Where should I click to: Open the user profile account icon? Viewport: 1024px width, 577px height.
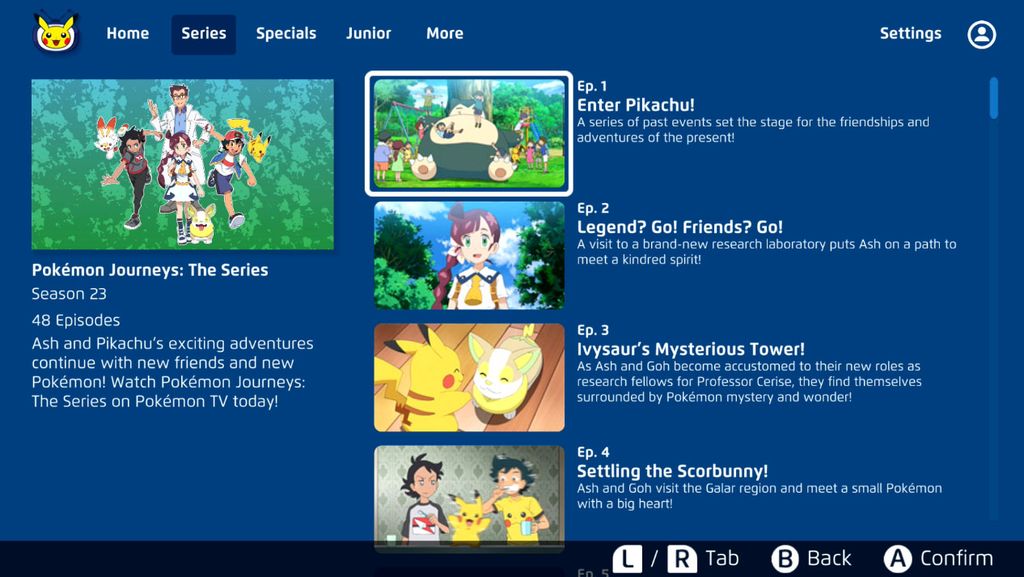coord(981,33)
